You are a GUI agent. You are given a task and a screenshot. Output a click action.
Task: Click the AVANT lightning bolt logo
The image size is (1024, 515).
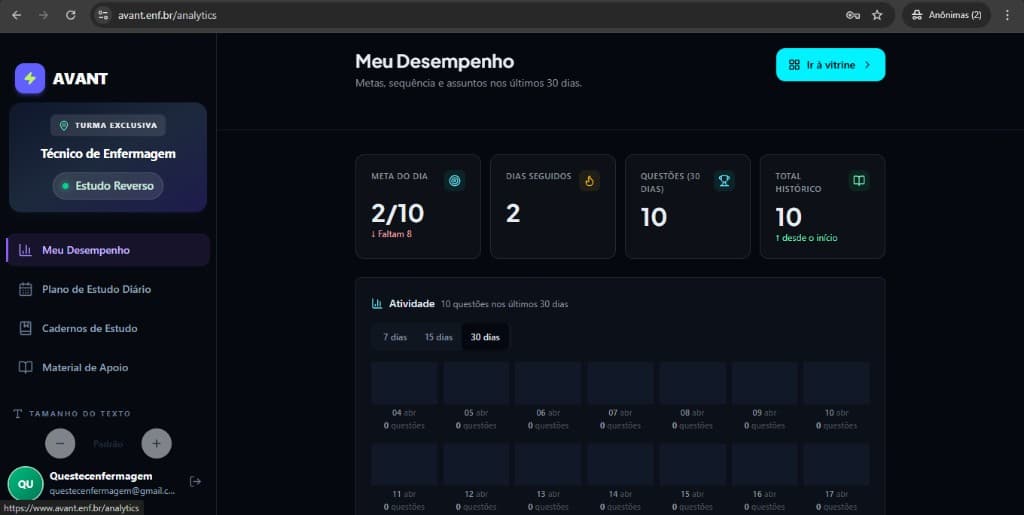point(30,78)
